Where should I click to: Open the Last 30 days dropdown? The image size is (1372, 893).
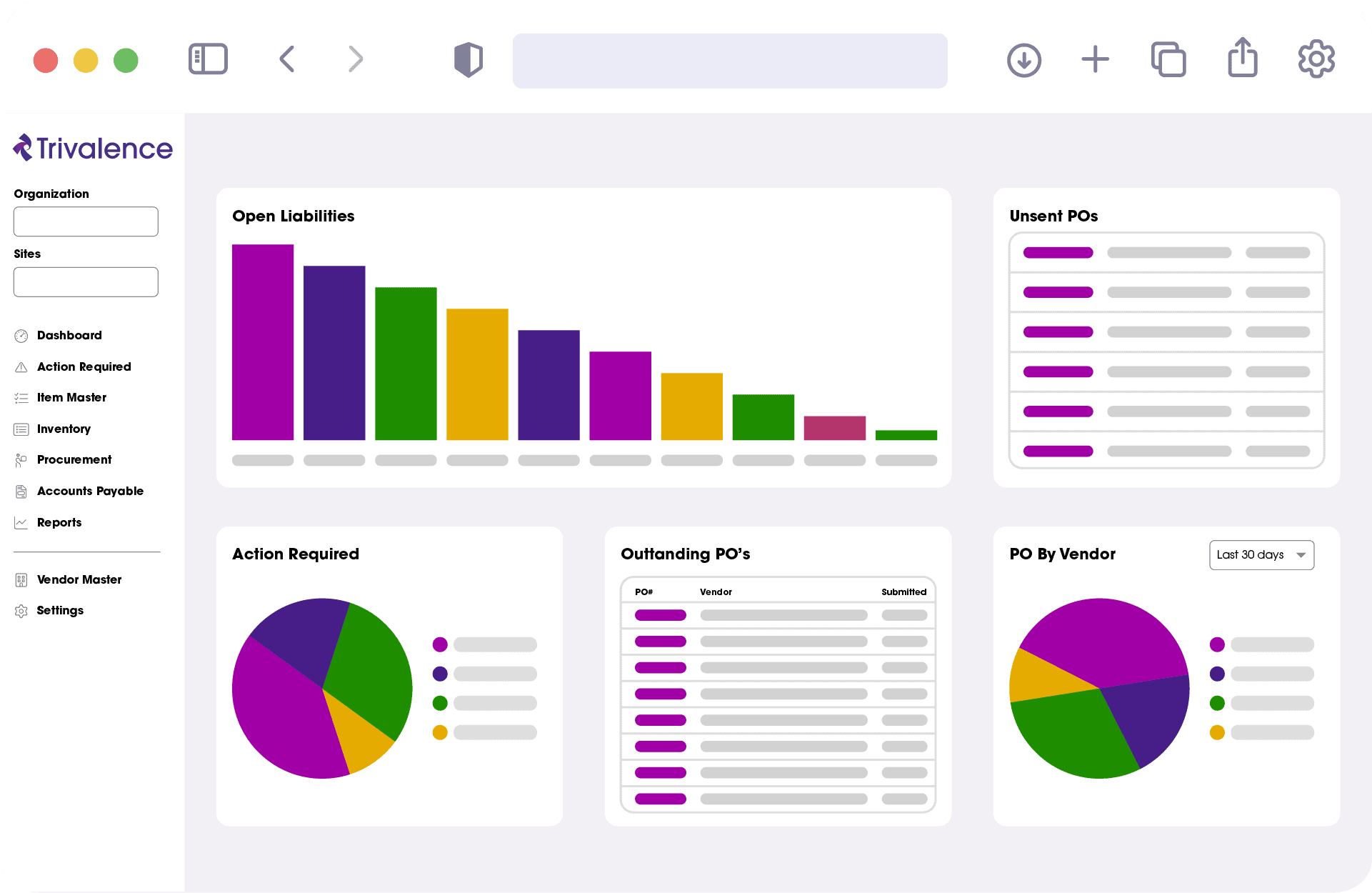click(x=1261, y=555)
